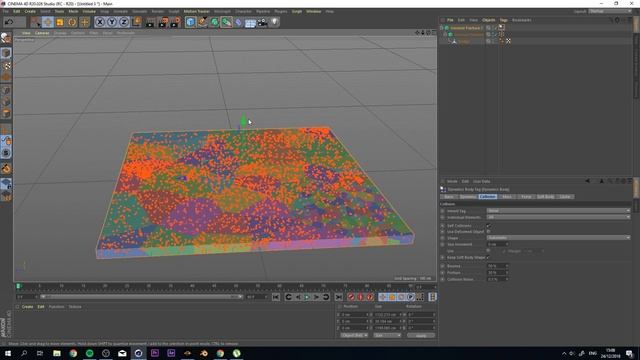Play the animation forward
640x360 pixels.
[307, 297]
